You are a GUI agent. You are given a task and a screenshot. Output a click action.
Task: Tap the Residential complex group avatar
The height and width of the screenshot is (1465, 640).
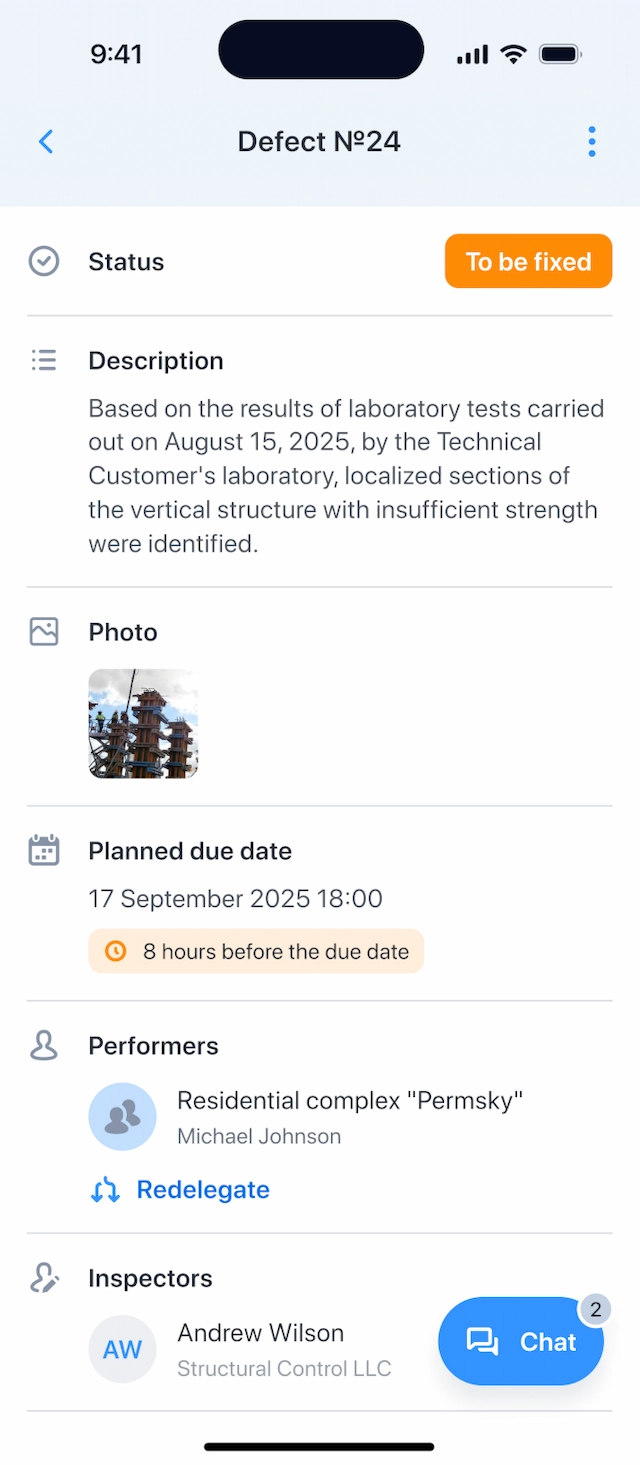(122, 1116)
